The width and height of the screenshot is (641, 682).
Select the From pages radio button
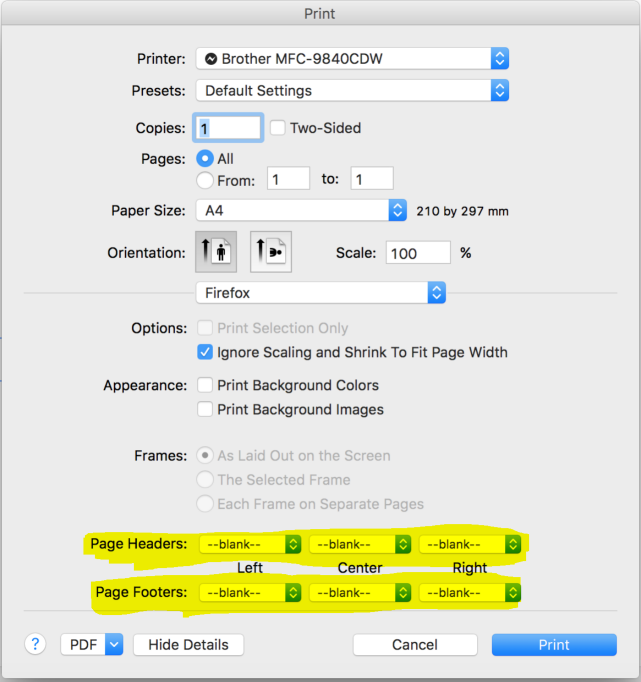[205, 180]
